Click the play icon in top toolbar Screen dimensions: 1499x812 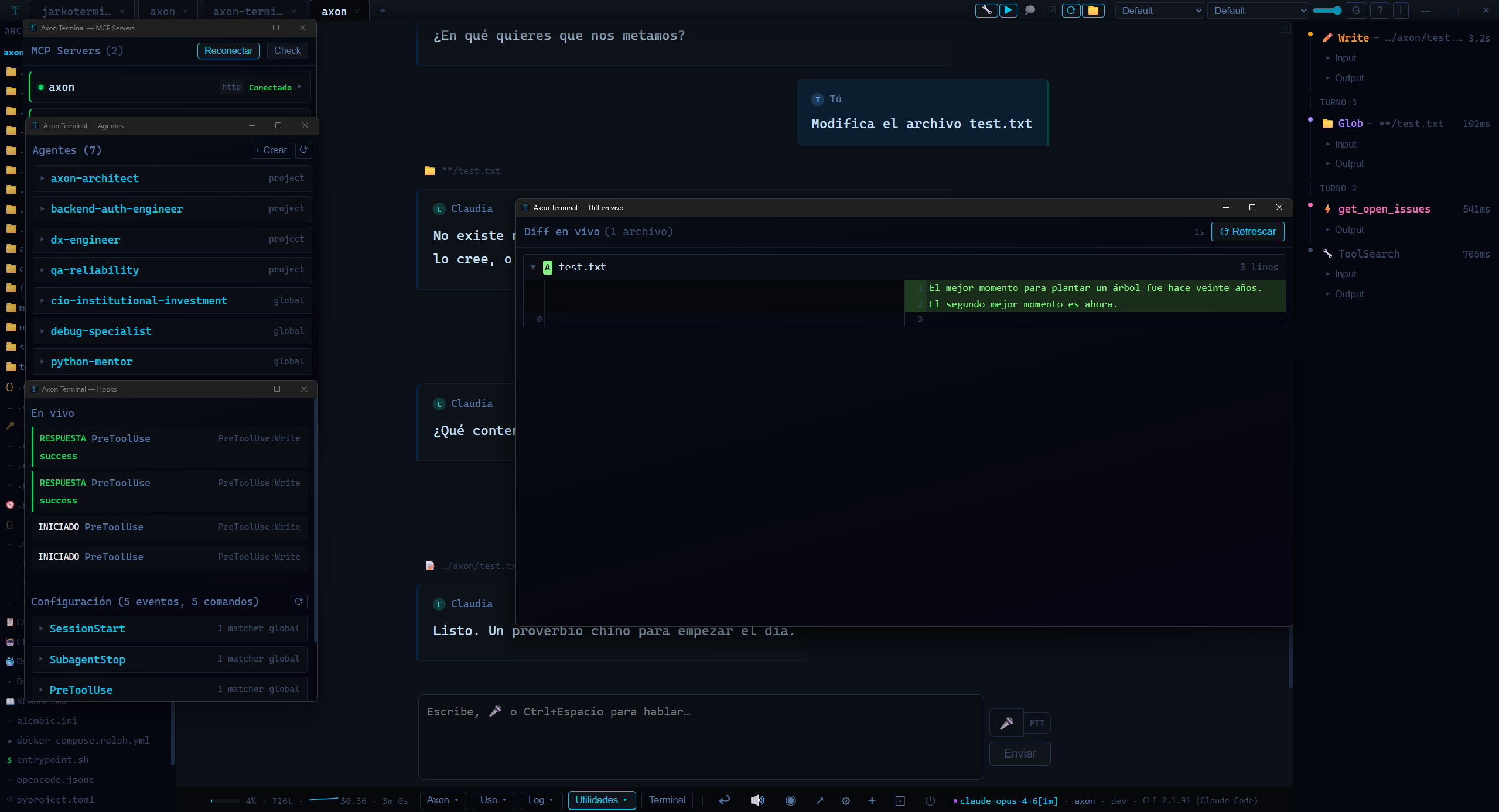pyautogui.click(x=1008, y=11)
